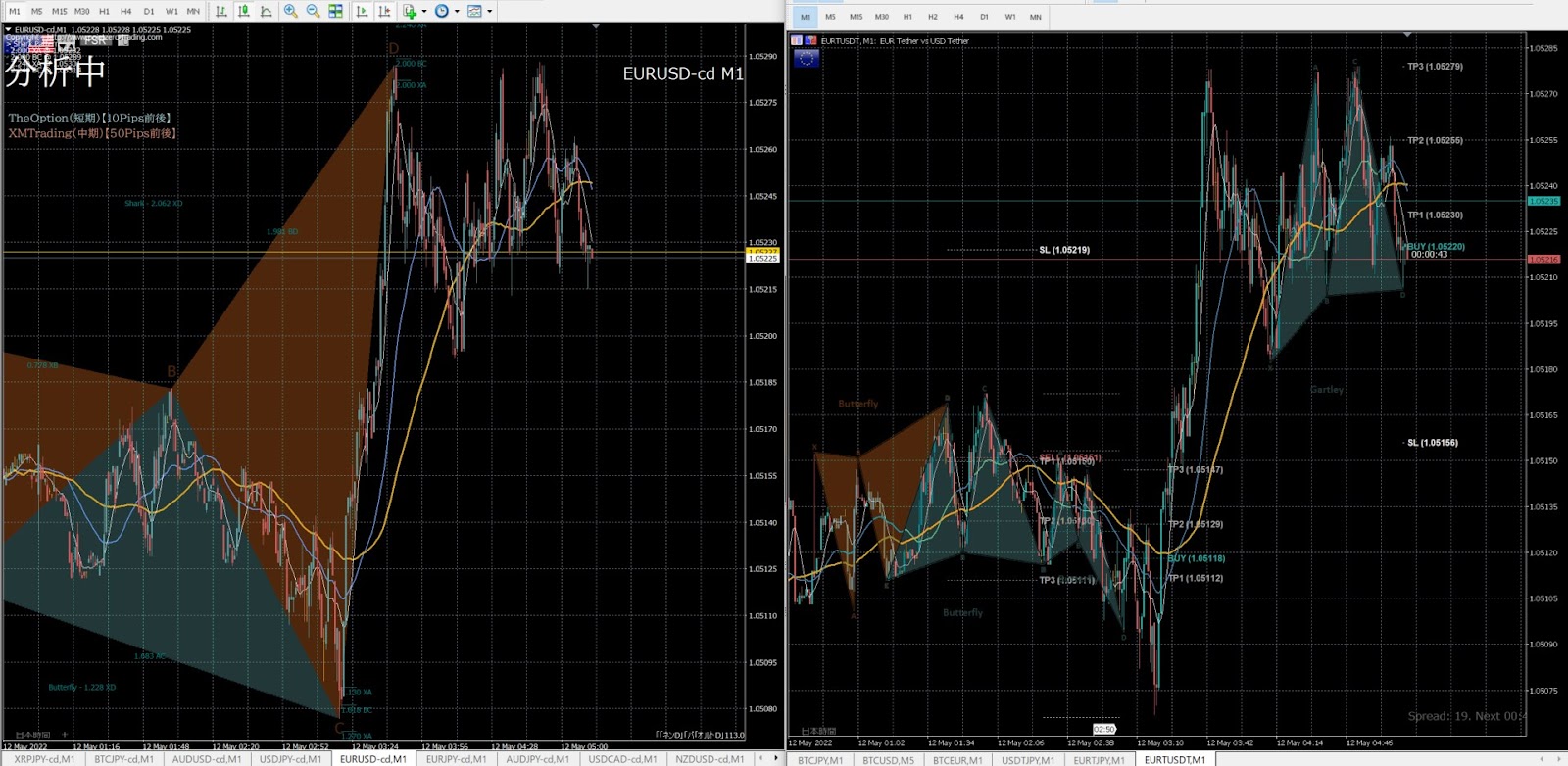Open the templates dropdown arrow
This screenshot has width=1568, height=766.
coord(490,12)
